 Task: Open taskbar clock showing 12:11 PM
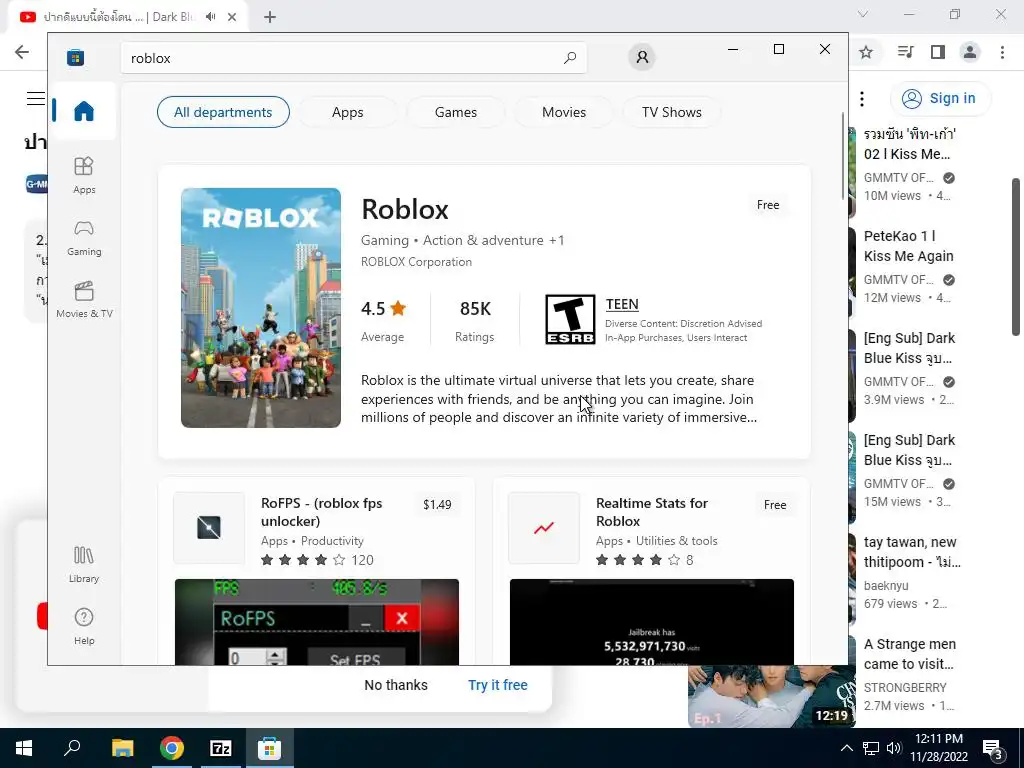click(939, 748)
